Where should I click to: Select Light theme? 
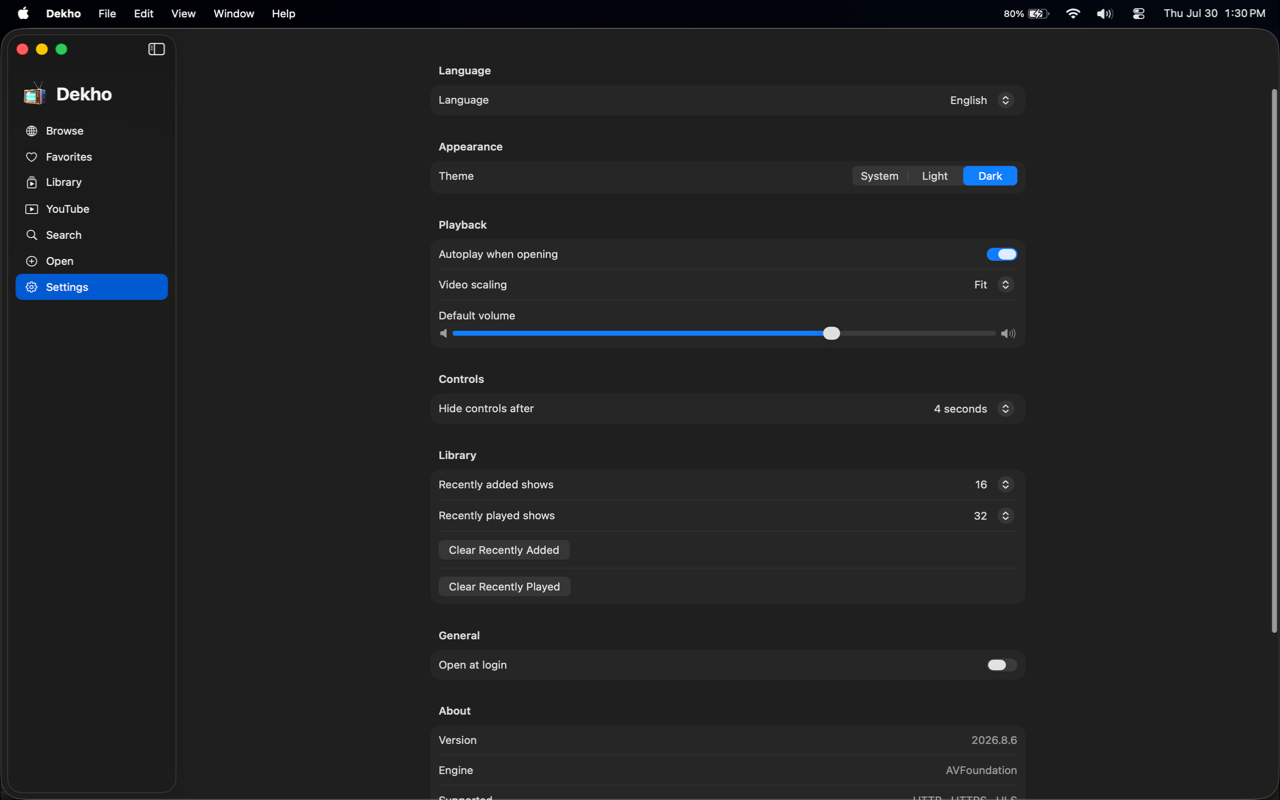tap(935, 176)
